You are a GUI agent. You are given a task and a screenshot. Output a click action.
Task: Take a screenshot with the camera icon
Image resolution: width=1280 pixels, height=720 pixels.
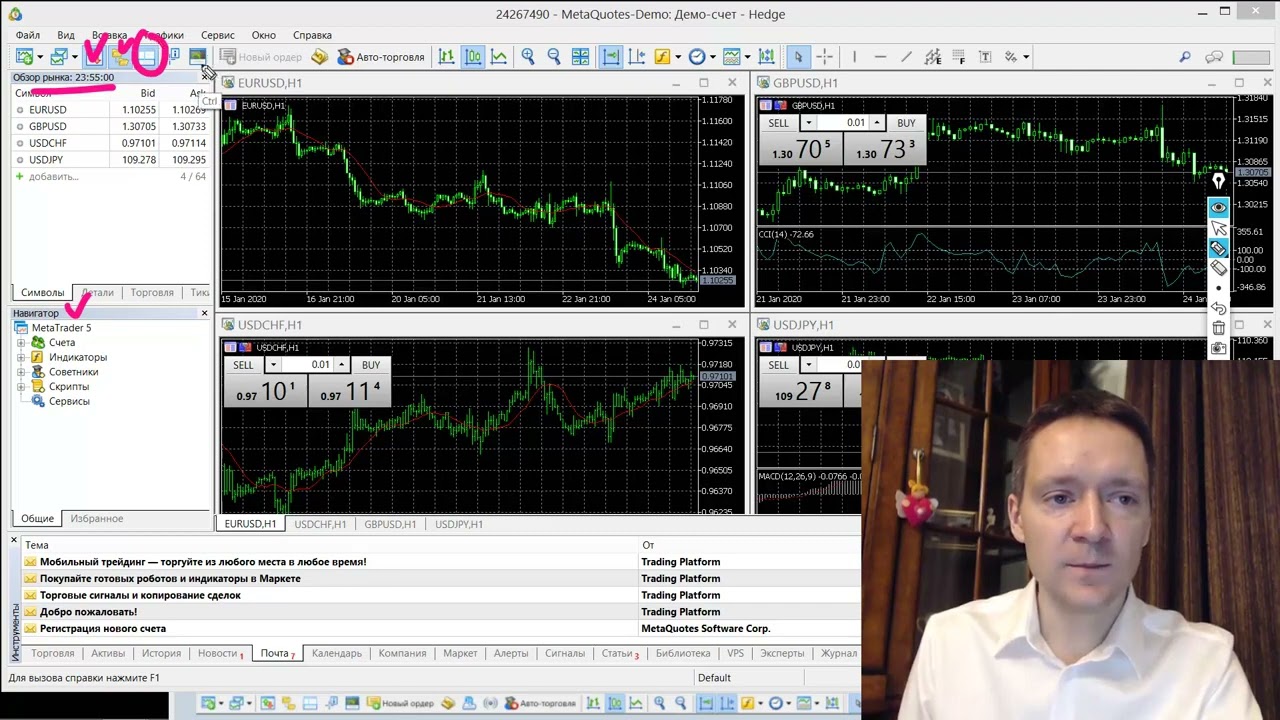(x=1218, y=348)
